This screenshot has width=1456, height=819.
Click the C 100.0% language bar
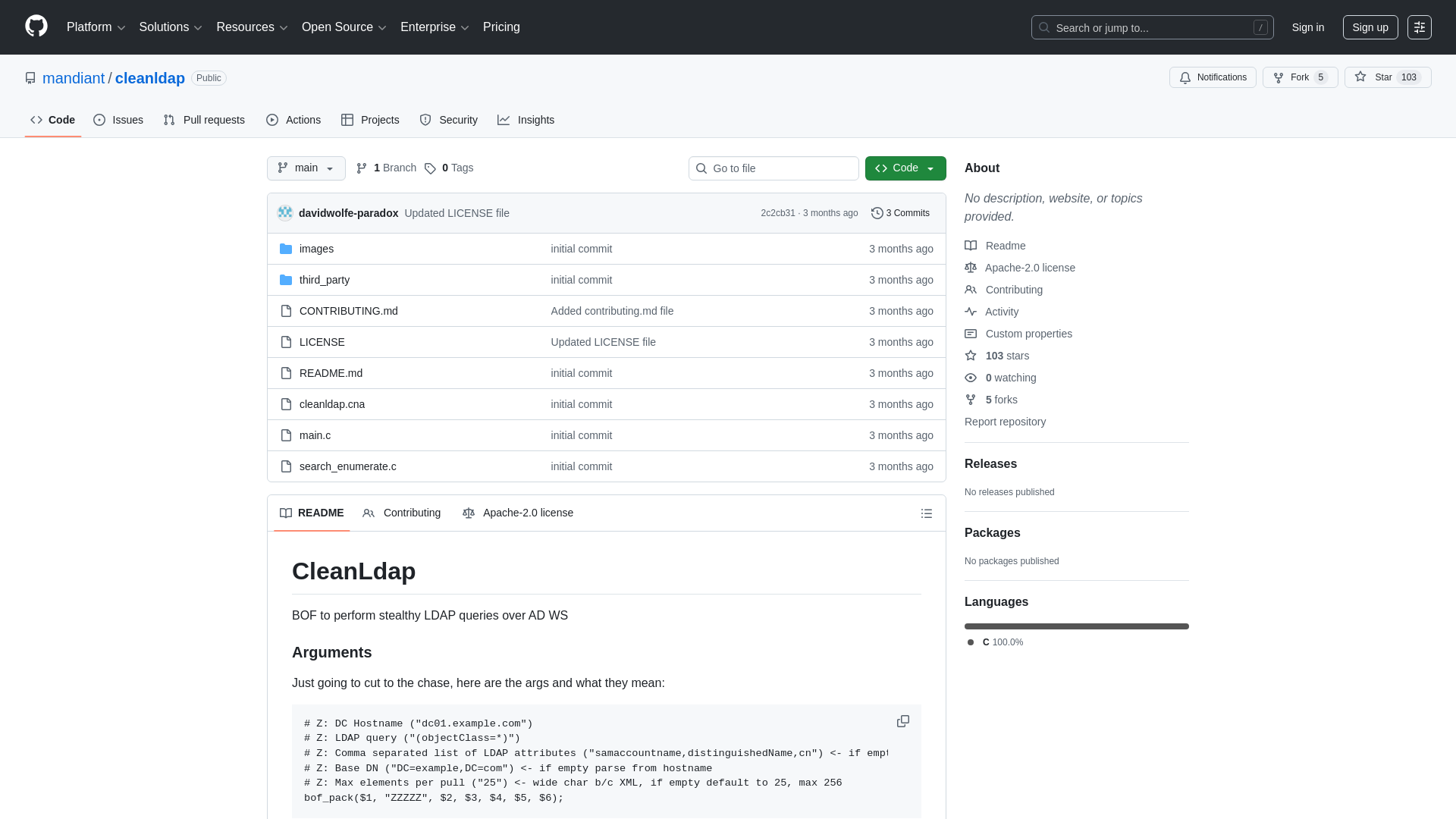1076,626
